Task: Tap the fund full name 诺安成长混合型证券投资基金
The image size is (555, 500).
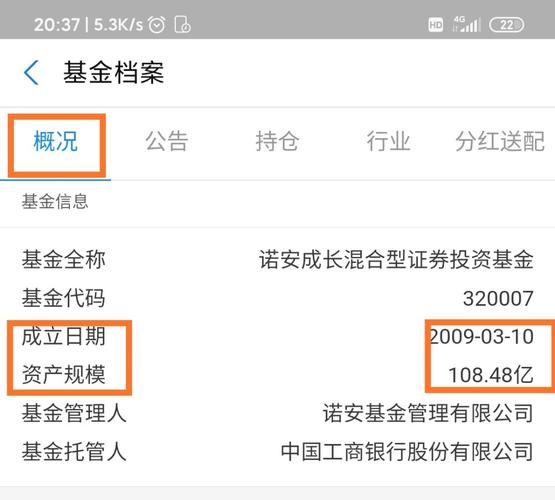Action: coord(396,259)
